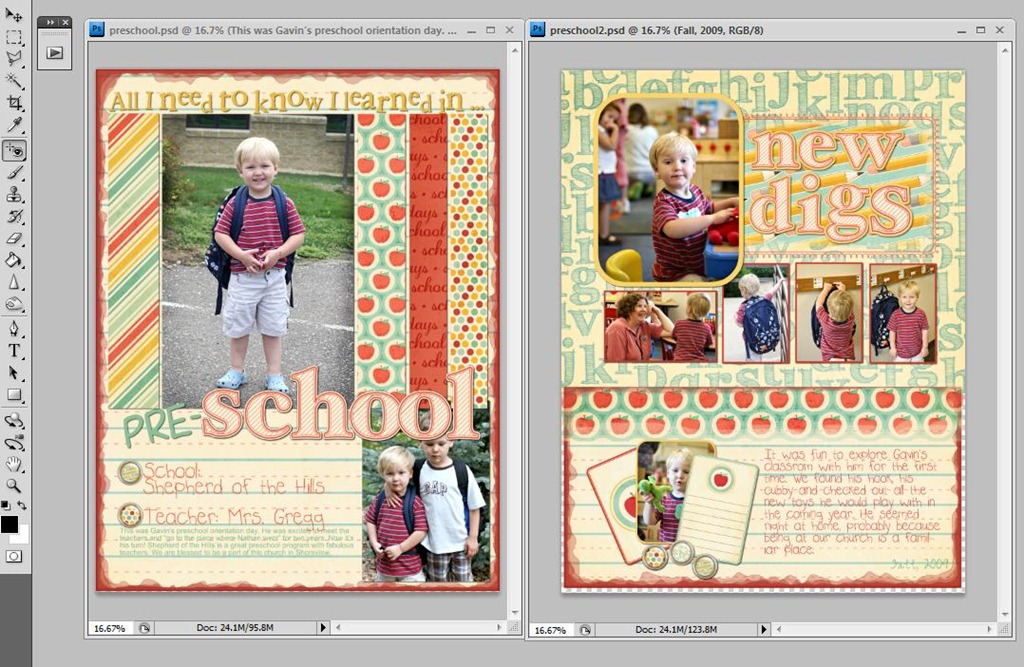Open the background white color swatch
This screenshot has height=667, width=1024.
click(22, 536)
